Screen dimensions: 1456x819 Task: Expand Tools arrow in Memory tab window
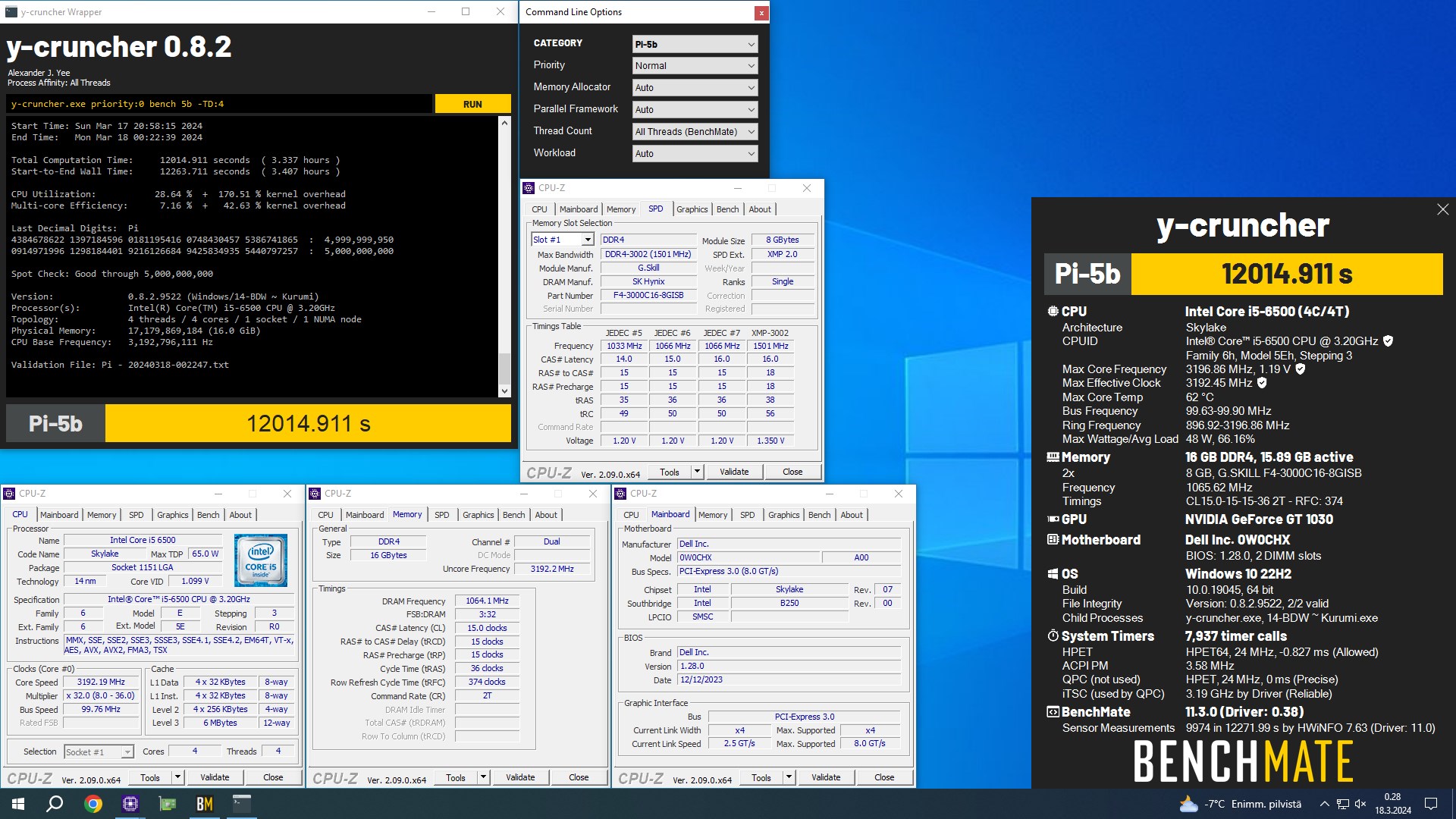tap(483, 777)
